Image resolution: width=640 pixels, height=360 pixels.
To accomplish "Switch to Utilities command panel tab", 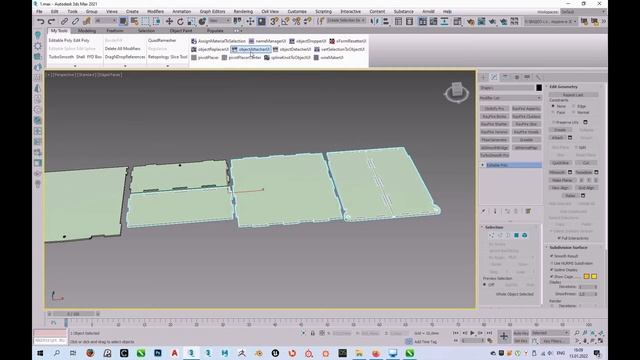I will click(538, 77).
